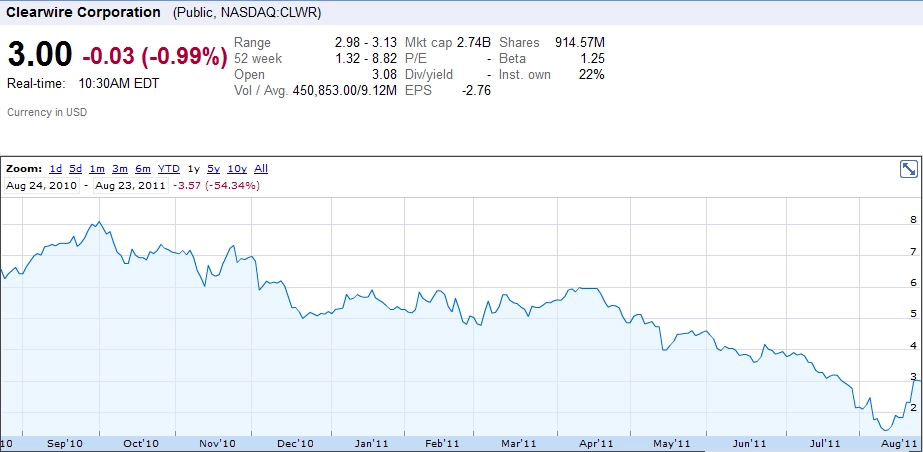Image resolution: width=923 pixels, height=452 pixels.
Task: Edit the end date field Aug 23, 2011
Action: (x=130, y=186)
